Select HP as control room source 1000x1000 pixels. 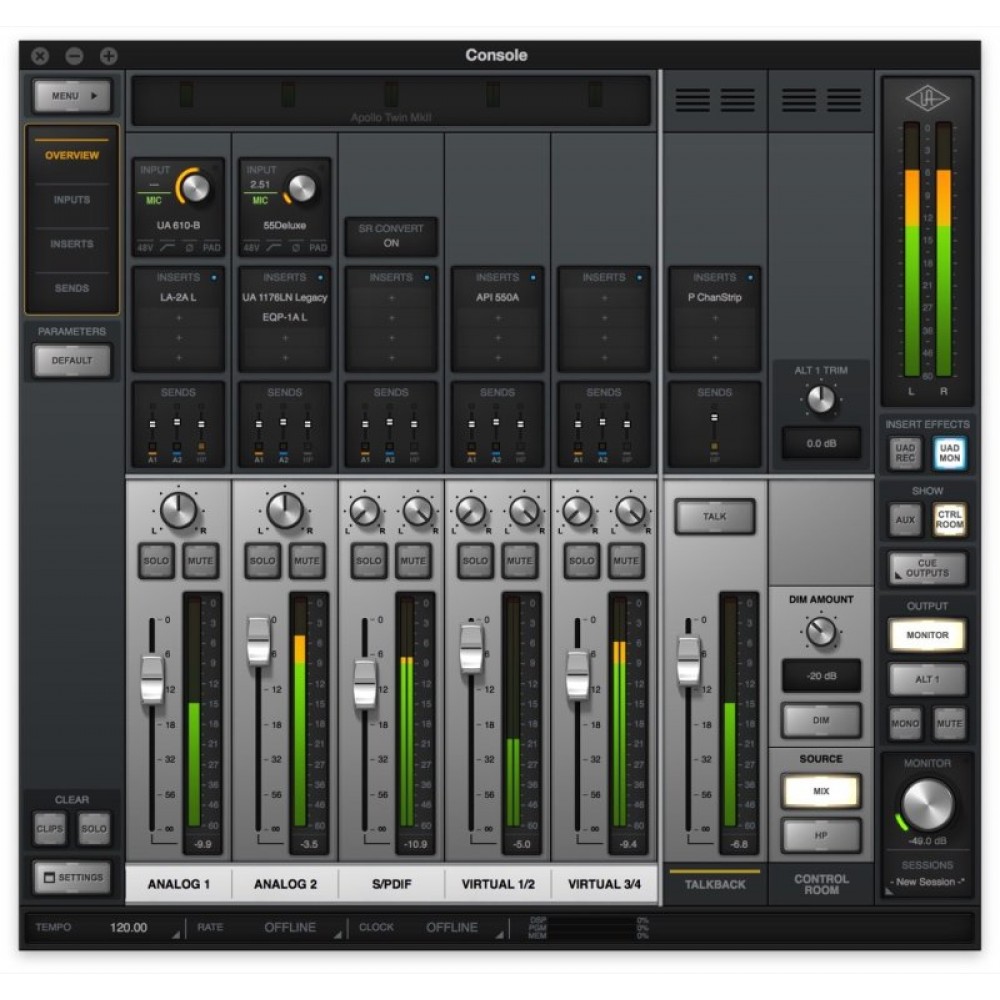(821, 835)
